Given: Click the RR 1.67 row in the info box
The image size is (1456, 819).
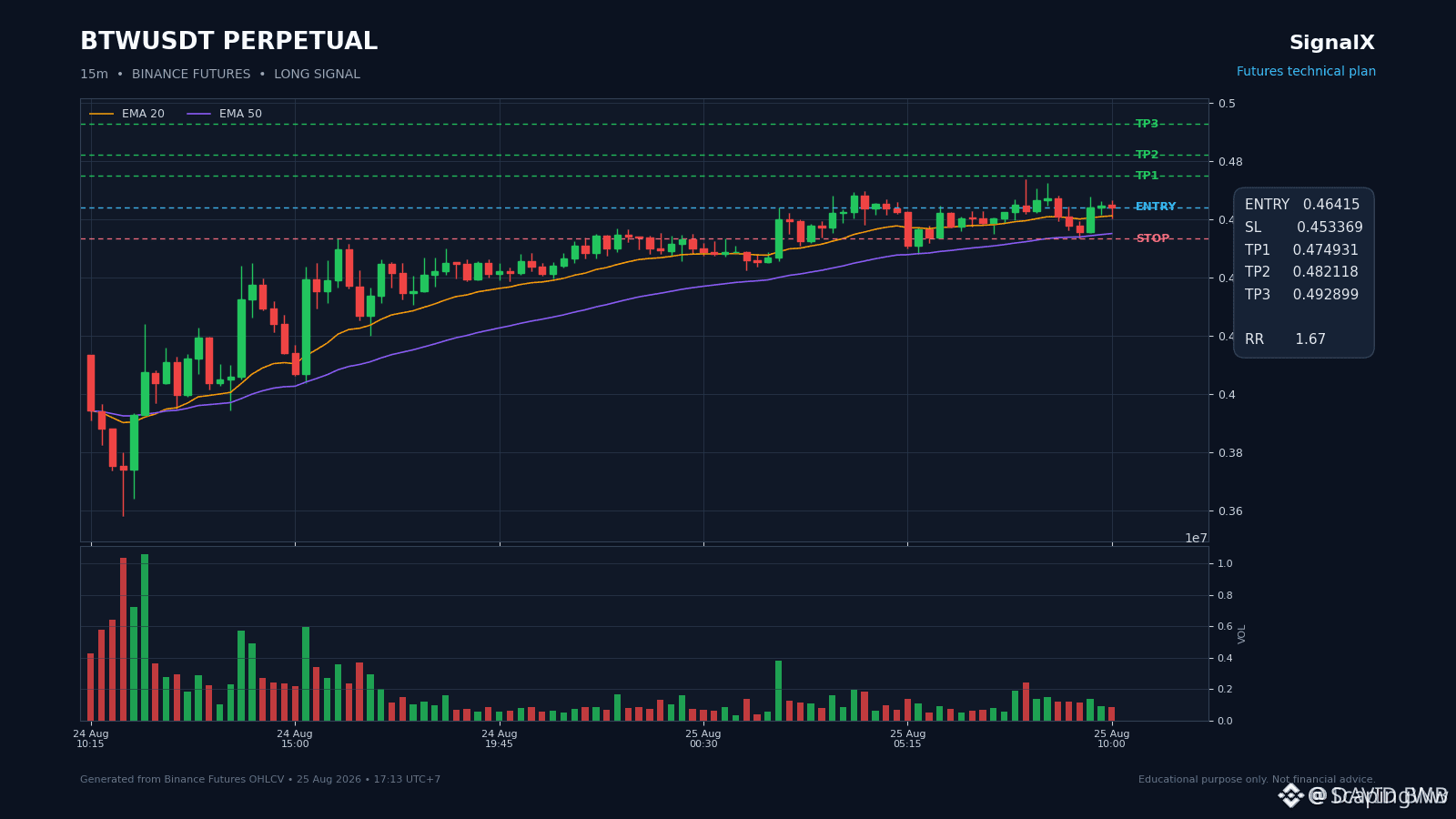Looking at the screenshot, I should 1285,339.
